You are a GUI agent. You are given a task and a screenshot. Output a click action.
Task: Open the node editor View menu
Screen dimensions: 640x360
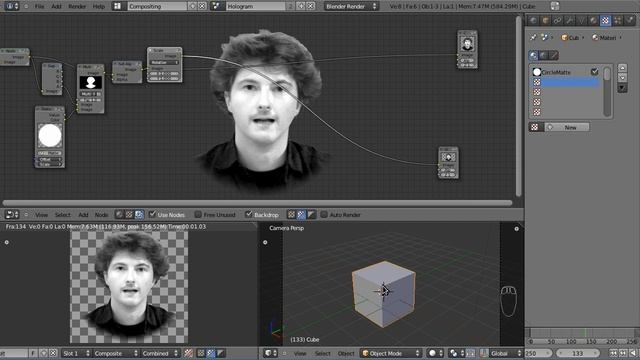coord(41,215)
